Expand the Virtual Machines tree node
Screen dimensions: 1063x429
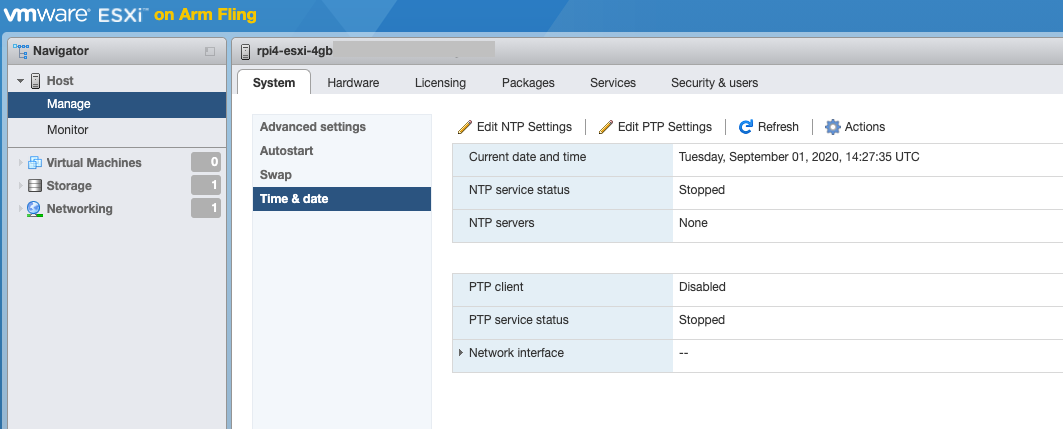pyautogui.click(x=21, y=163)
